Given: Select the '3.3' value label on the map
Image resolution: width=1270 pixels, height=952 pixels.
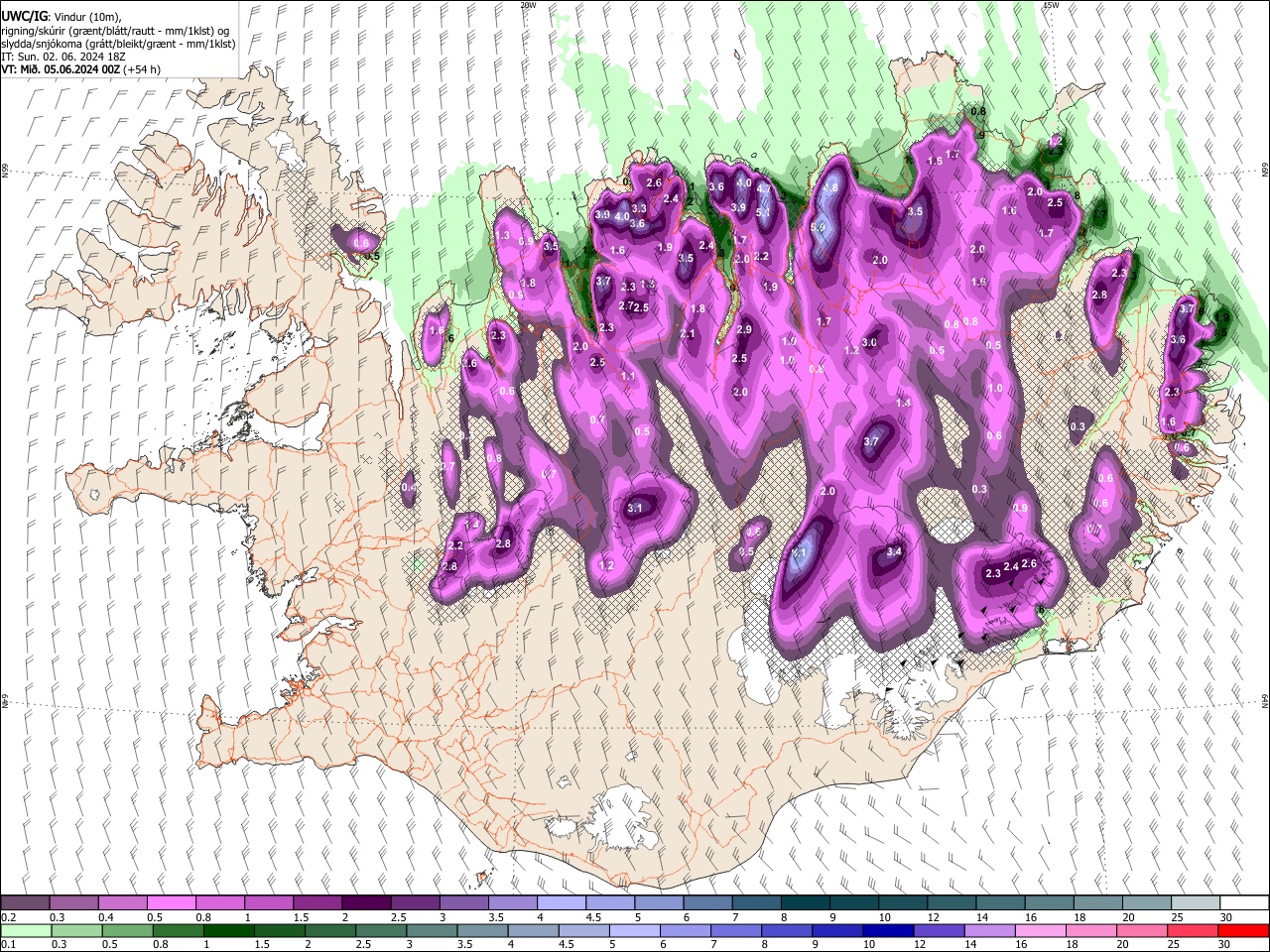Looking at the screenshot, I should coord(639,208).
